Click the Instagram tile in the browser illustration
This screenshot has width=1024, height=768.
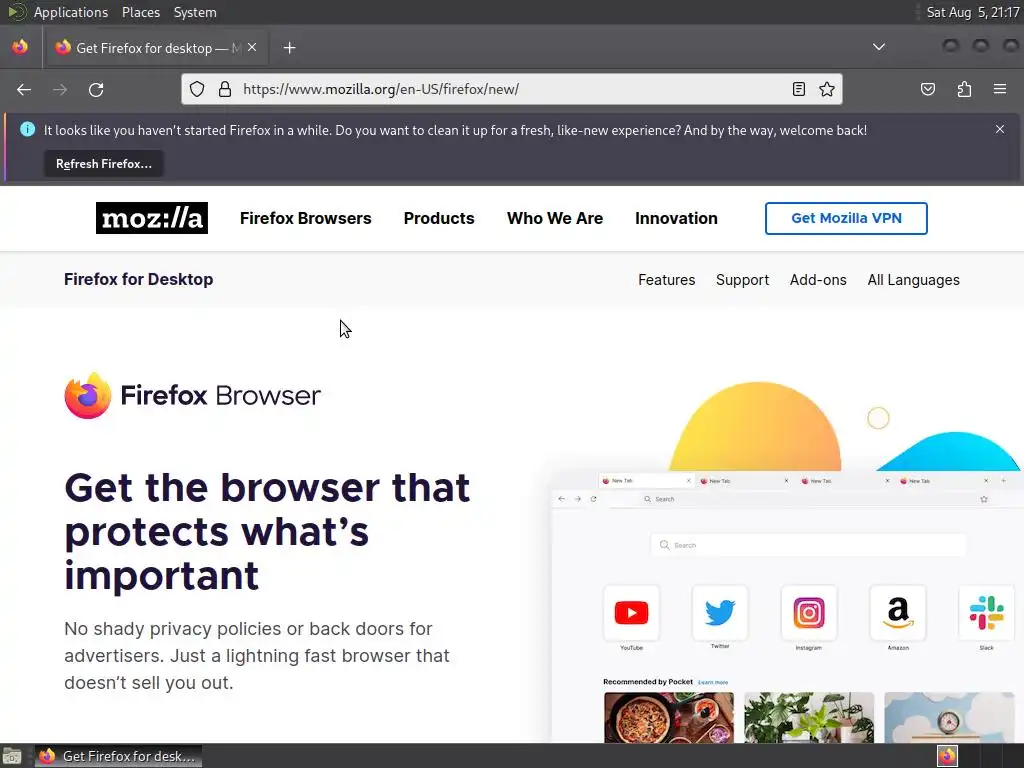click(x=808, y=613)
